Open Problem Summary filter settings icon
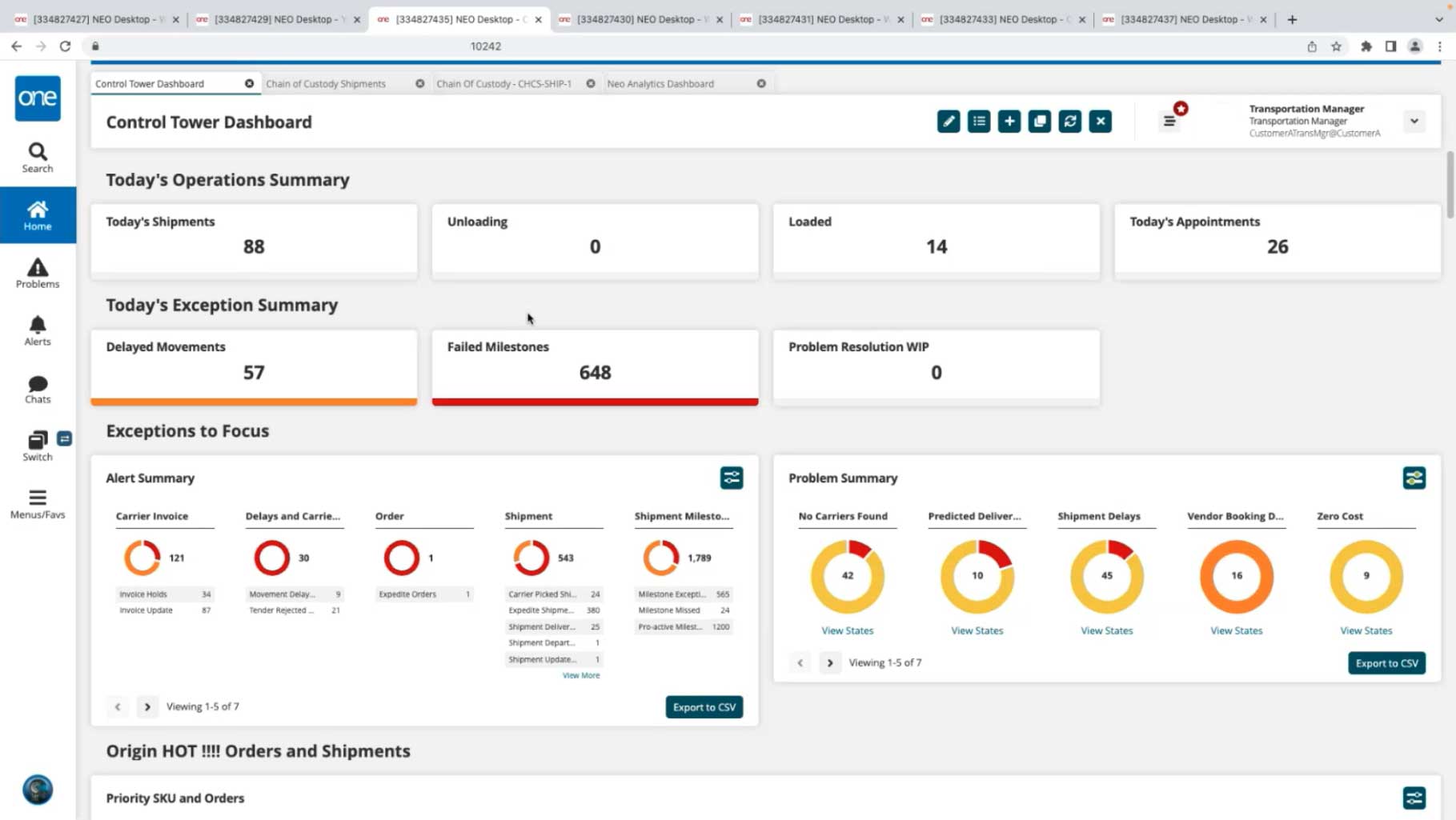This screenshot has width=1456, height=820. coord(1414,478)
